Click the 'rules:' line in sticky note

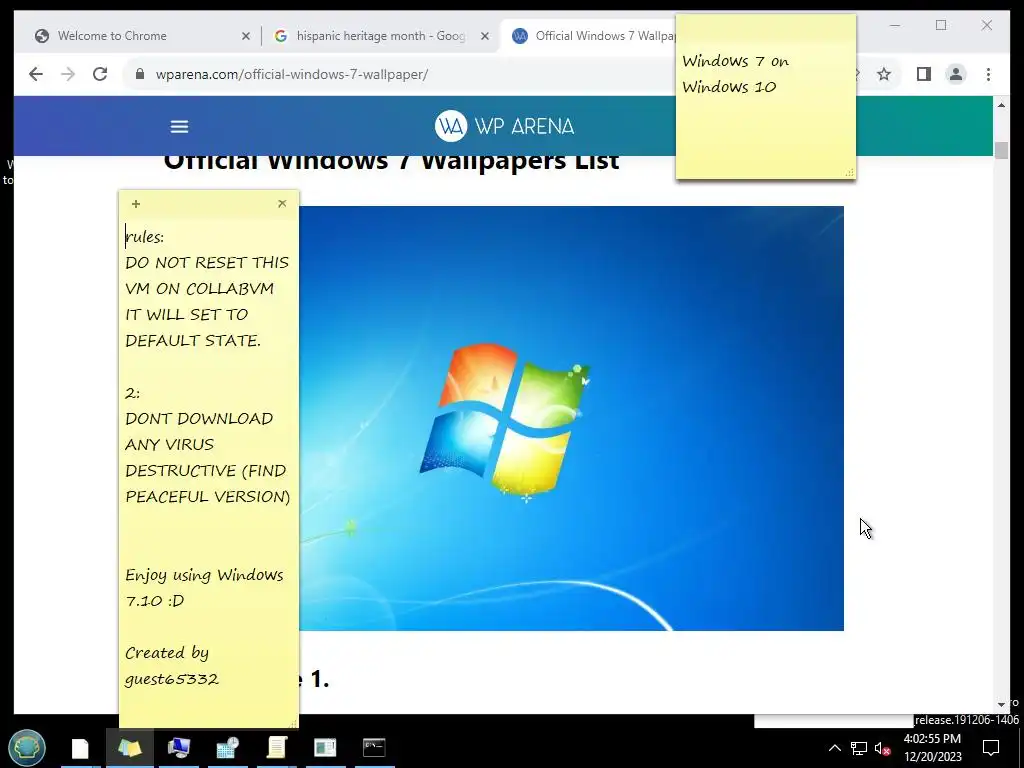coord(145,236)
